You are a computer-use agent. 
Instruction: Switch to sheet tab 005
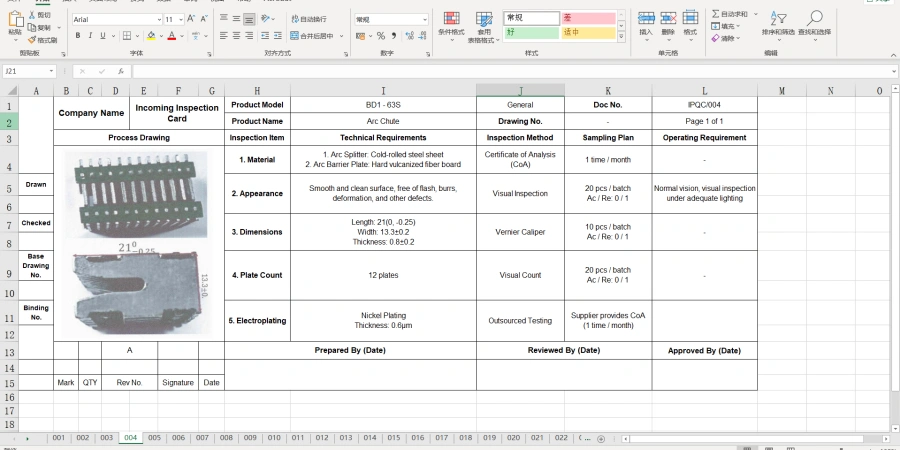pos(154,437)
